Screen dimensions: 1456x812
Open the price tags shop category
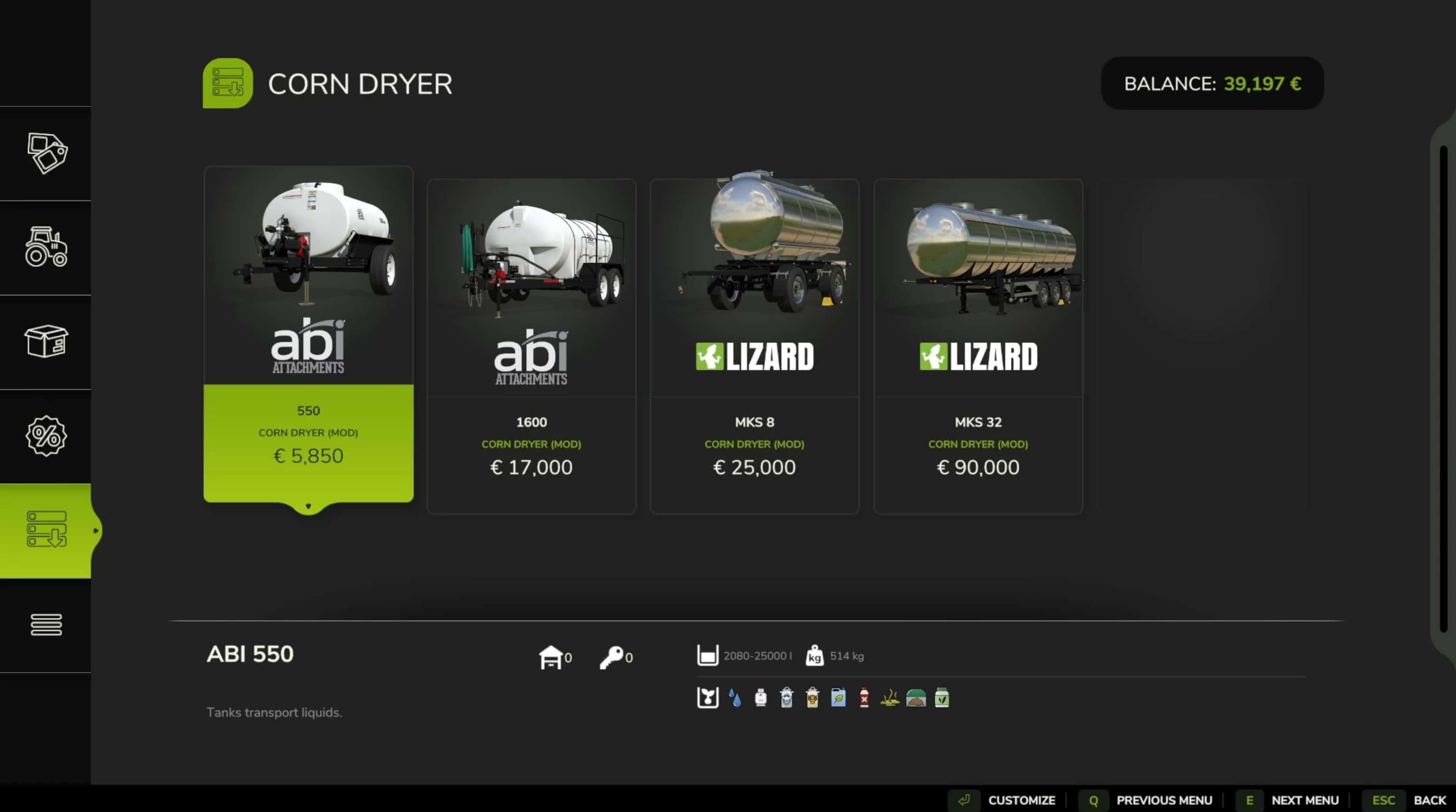pos(47,153)
